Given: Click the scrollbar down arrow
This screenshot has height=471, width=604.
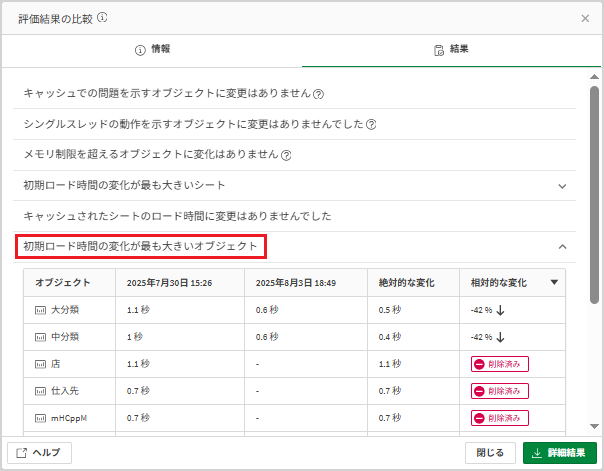Looking at the screenshot, I should (x=594, y=426).
